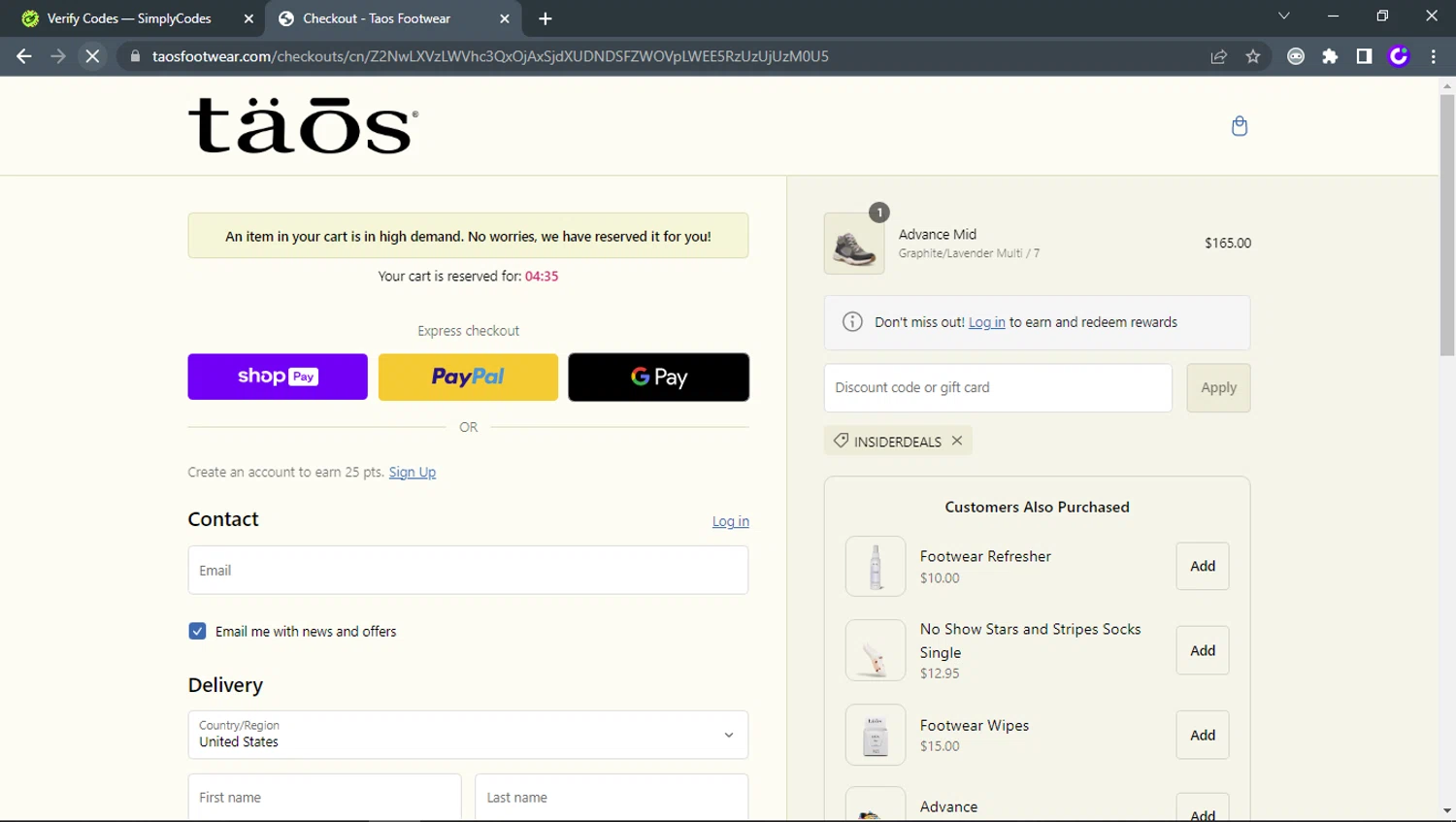Check out with PayPal

click(468, 377)
